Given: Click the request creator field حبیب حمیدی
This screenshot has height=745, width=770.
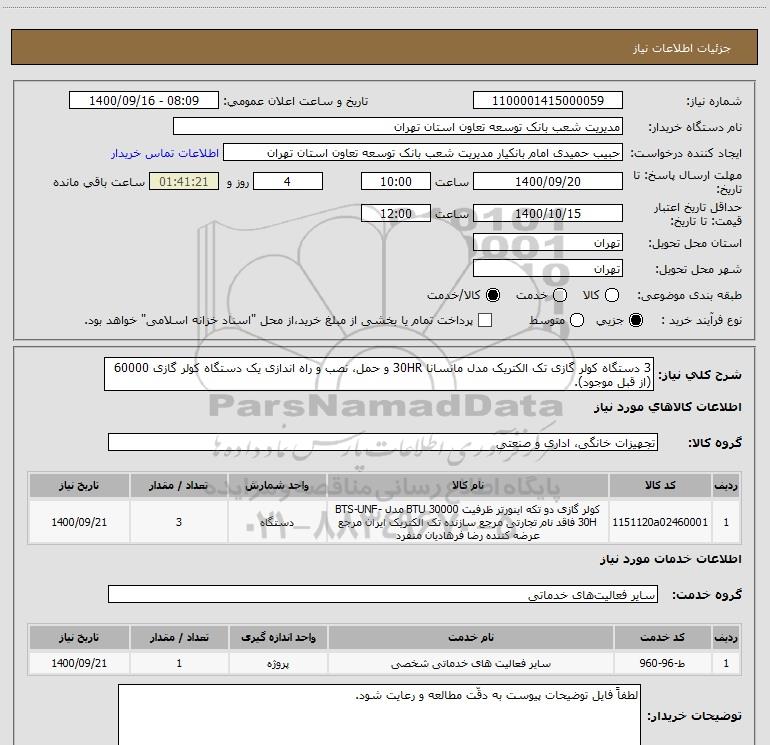Looking at the screenshot, I should coord(423,153).
